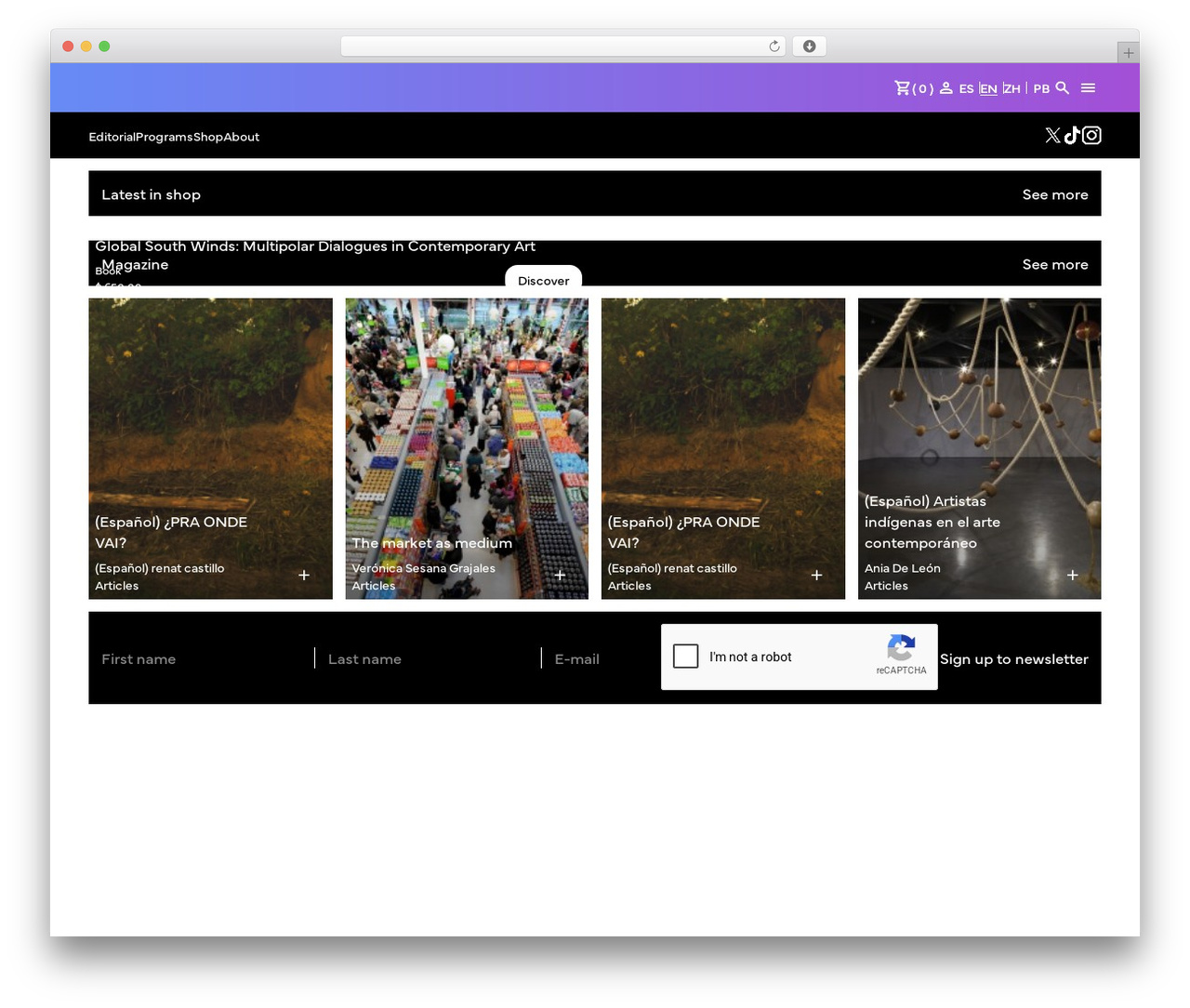Click the browser address bar
The image size is (1190, 1008).
tap(563, 46)
